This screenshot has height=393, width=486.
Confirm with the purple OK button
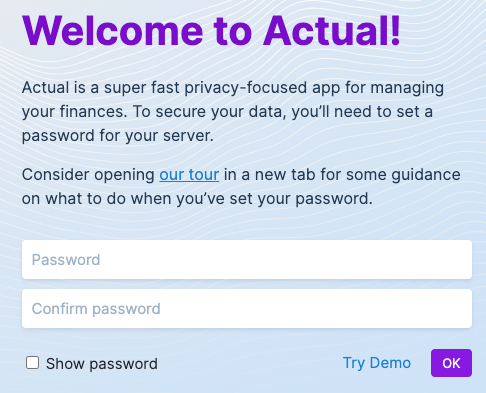coord(451,363)
